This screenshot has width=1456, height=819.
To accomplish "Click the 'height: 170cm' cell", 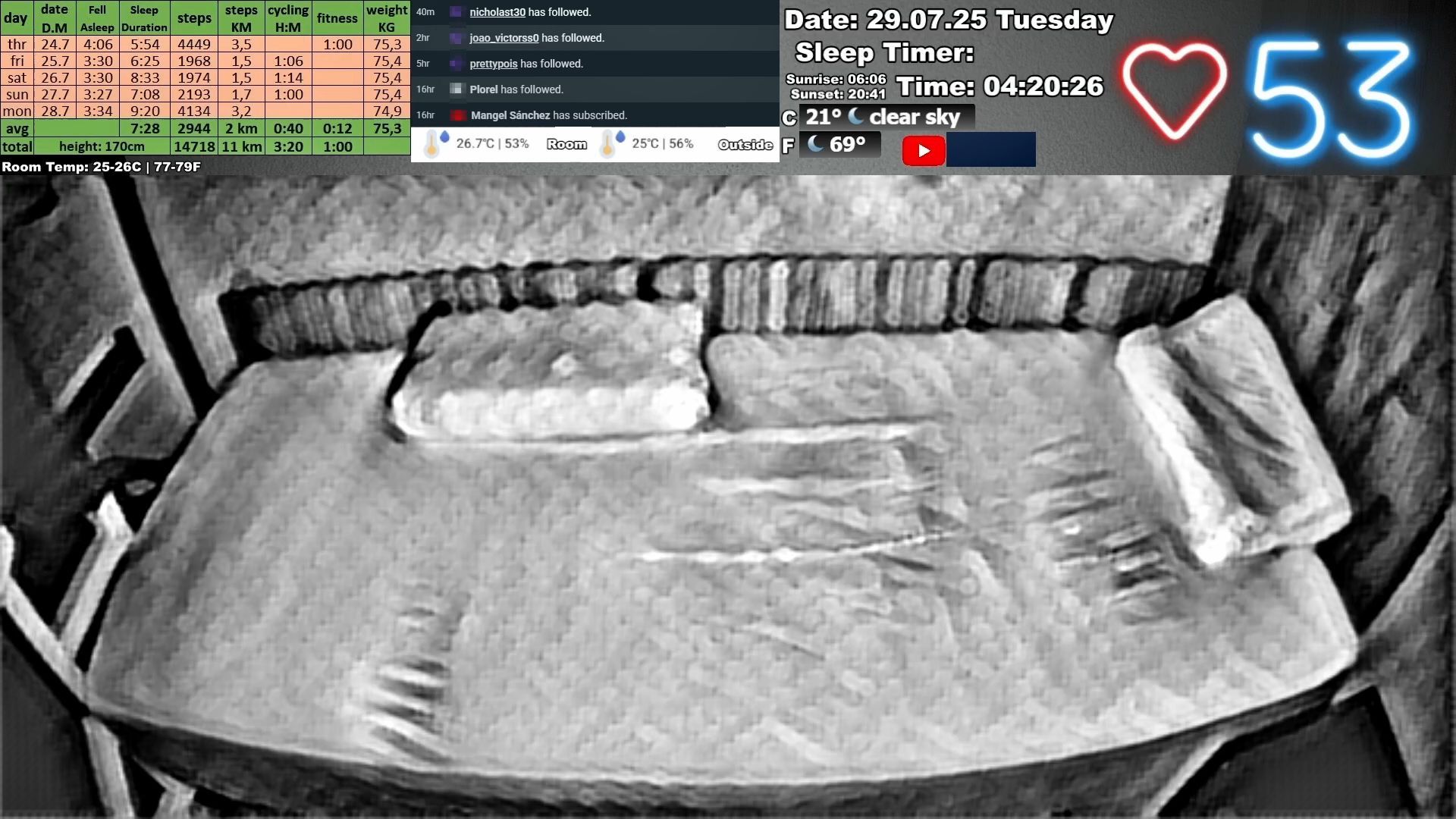I will coord(102,146).
